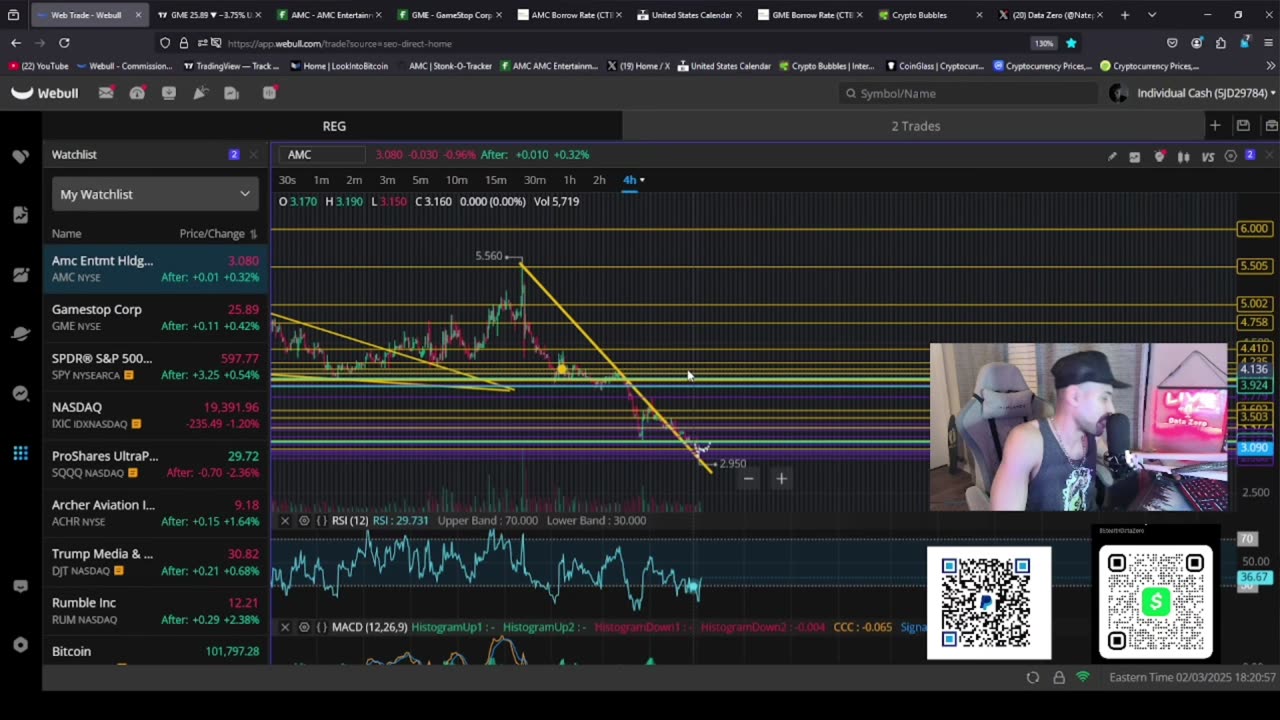Select the 30s timeframe
Screen dimensions: 1280x720
[287, 180]
